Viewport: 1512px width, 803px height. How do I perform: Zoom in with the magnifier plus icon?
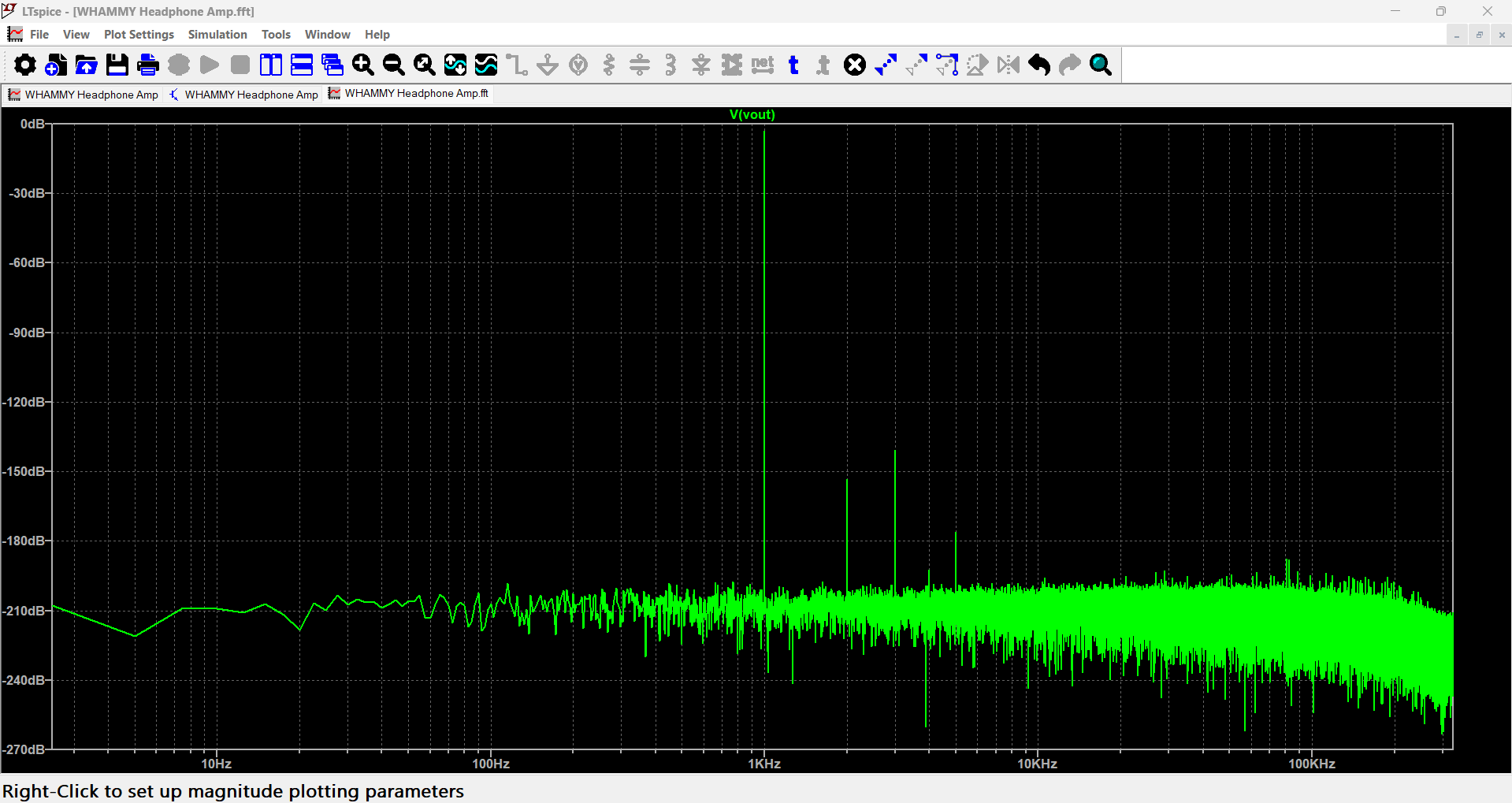363,65
